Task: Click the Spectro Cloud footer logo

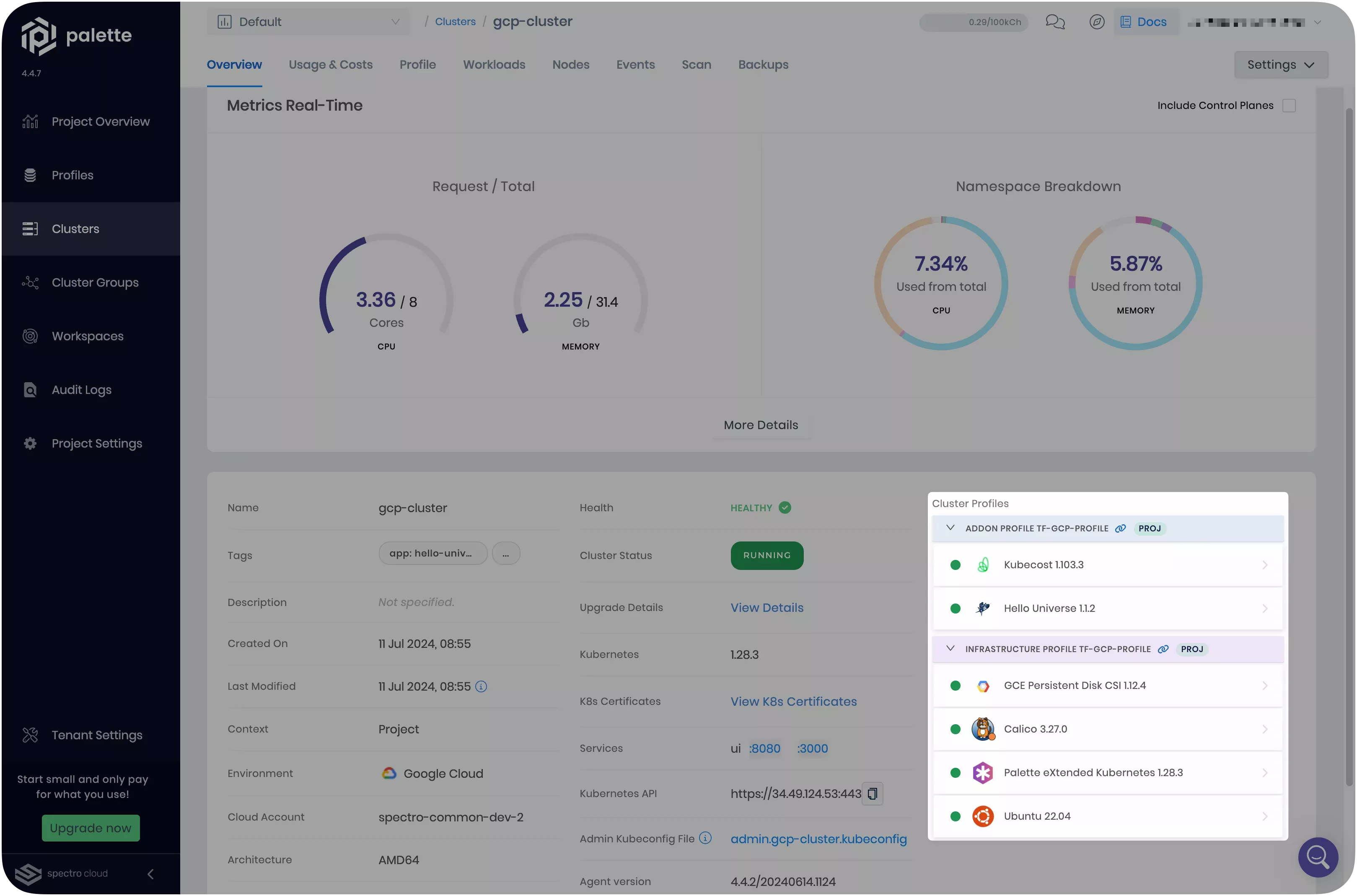Action: point(62,874)
